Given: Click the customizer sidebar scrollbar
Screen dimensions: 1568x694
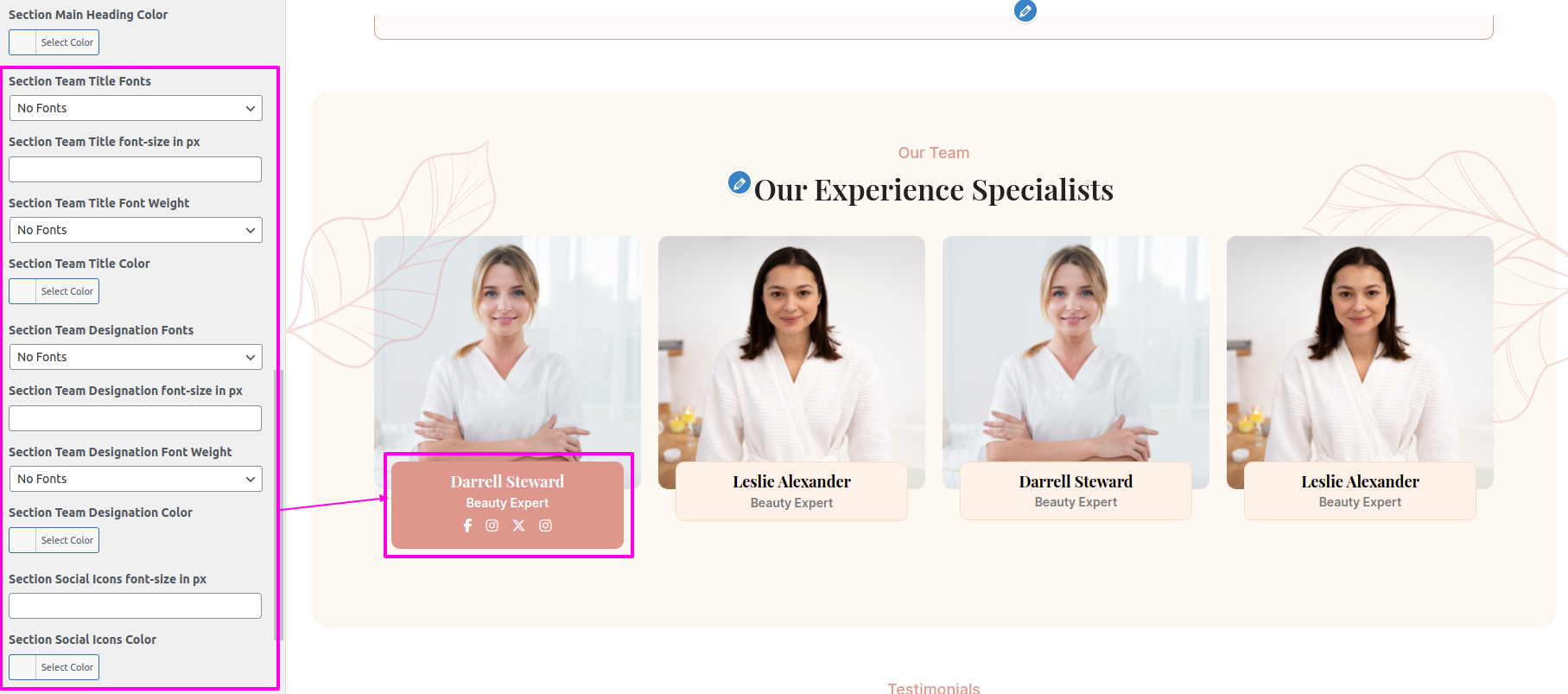Looking at the screenshot, I should [278, 506].
